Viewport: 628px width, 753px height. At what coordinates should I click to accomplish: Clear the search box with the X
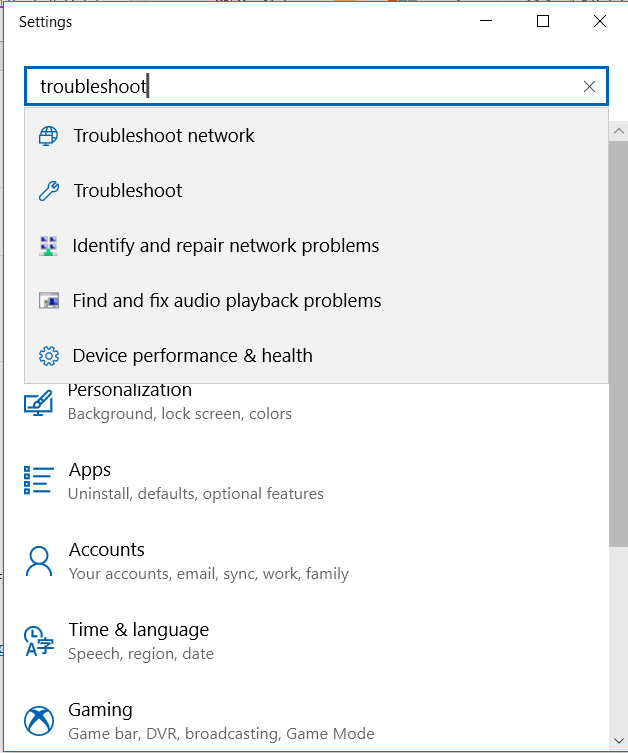point(589,86)
